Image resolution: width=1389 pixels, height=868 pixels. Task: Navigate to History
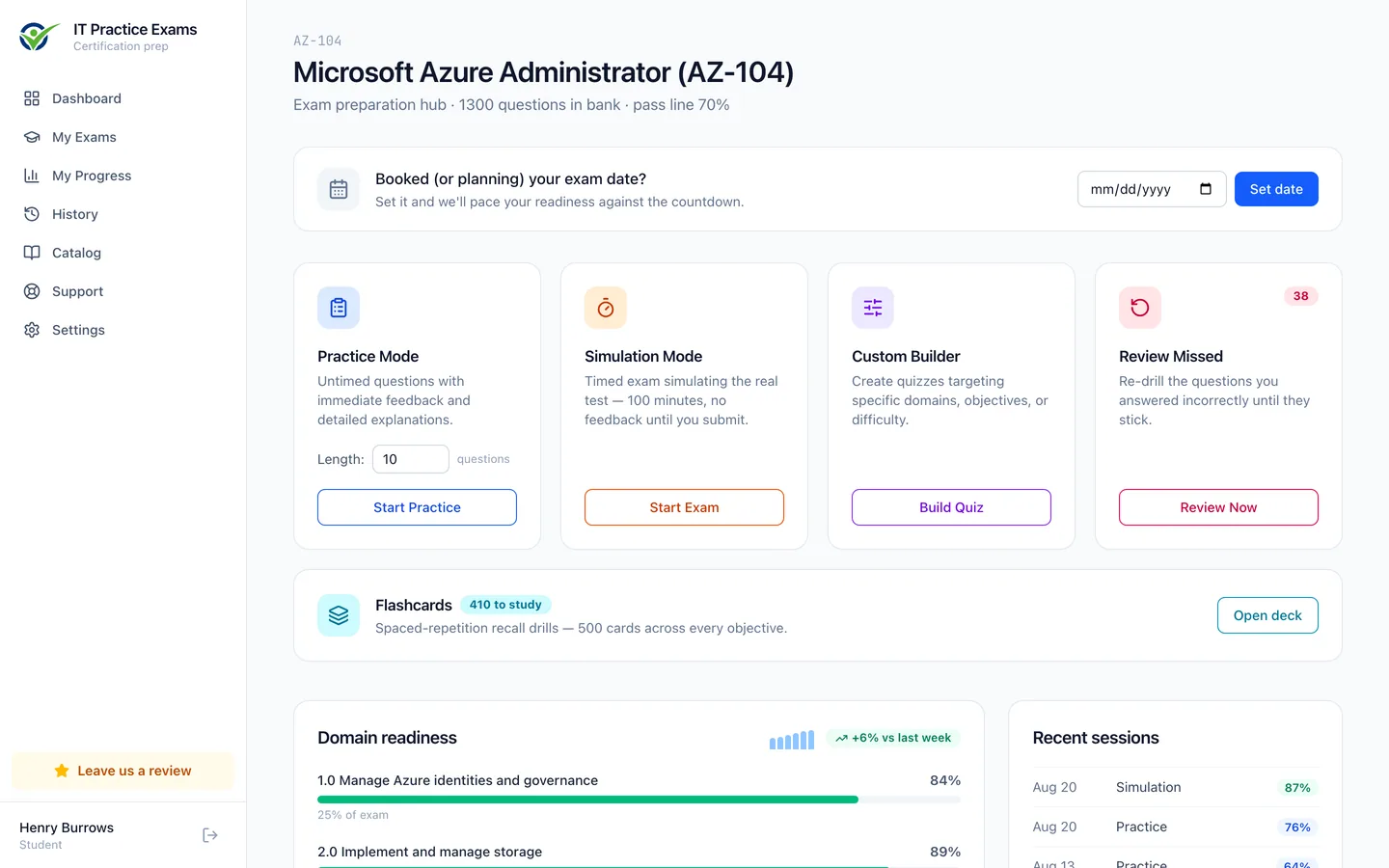pos(123,214)
